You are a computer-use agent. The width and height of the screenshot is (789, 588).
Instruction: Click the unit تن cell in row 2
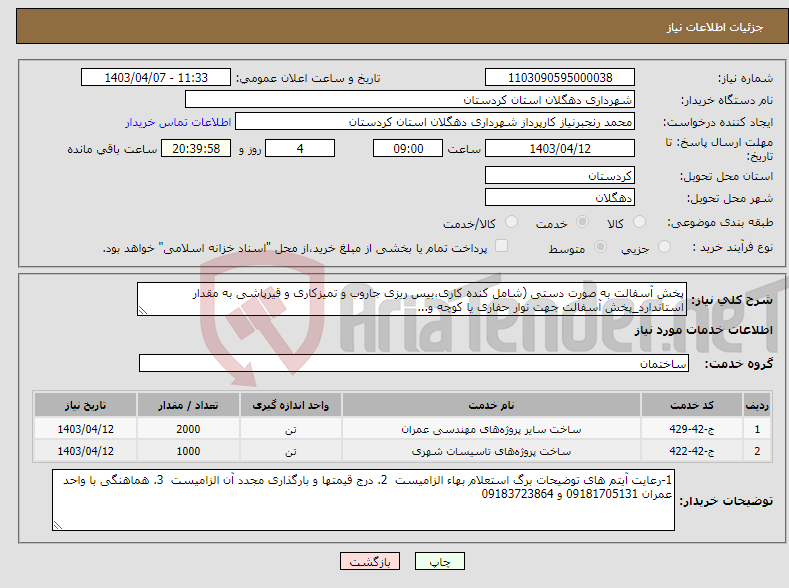pos(291,451)
